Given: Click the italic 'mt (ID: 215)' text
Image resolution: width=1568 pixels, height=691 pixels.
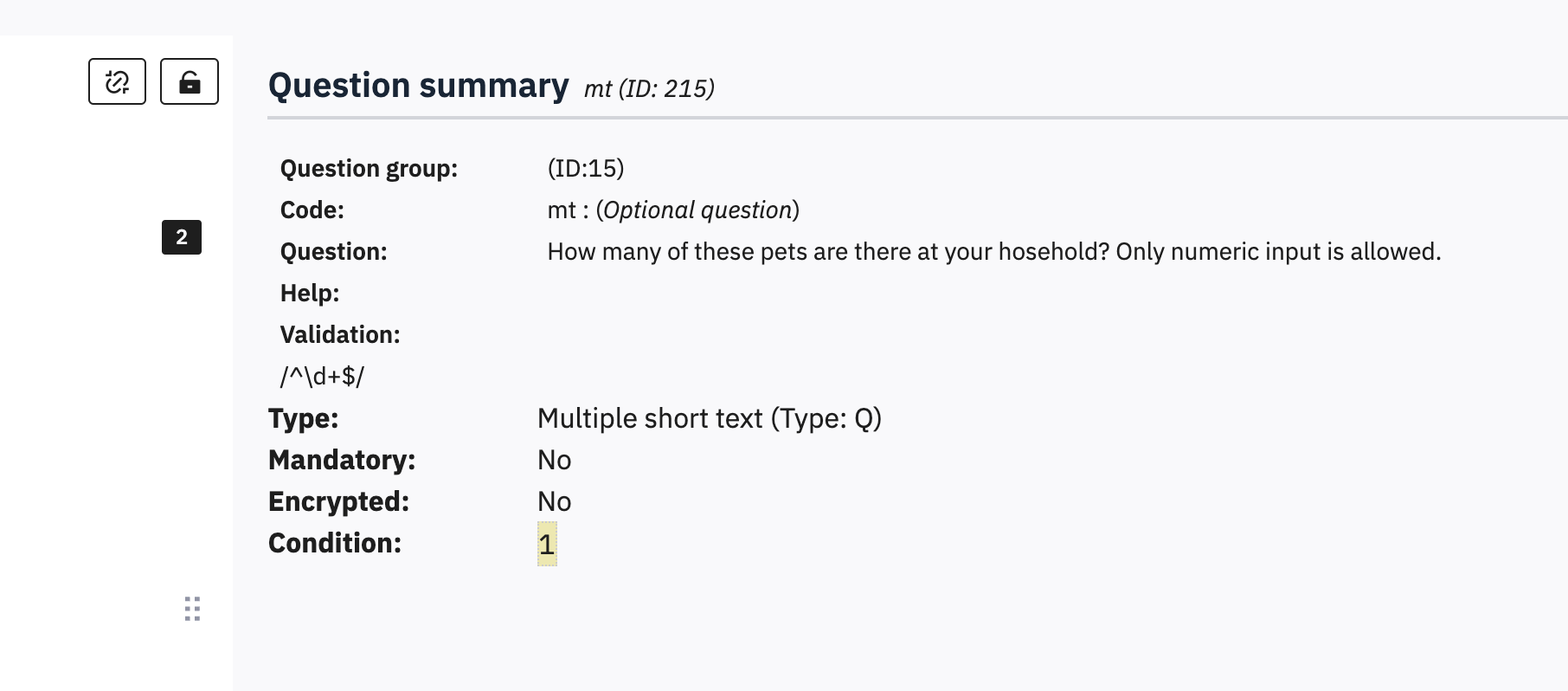Looking at the screenshot, I should coord(649,88).
